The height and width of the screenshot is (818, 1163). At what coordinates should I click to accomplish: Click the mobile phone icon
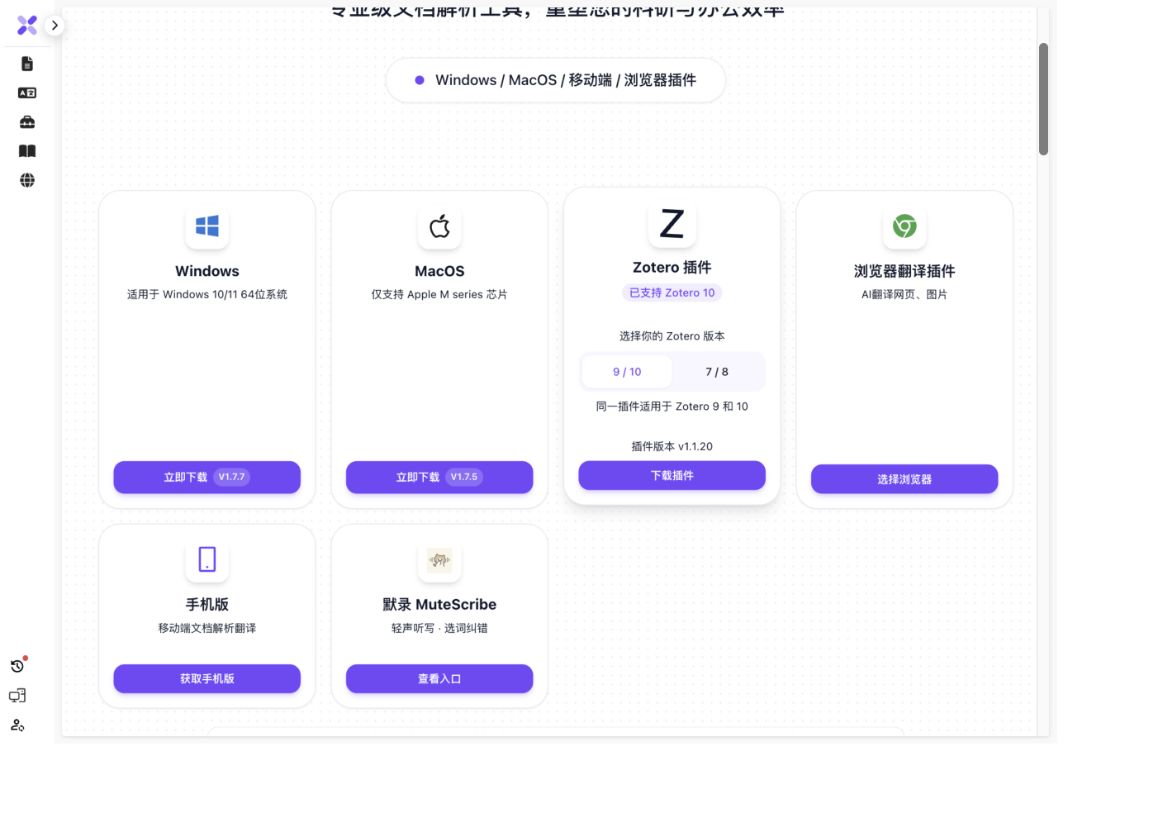[x=207, y=560]
